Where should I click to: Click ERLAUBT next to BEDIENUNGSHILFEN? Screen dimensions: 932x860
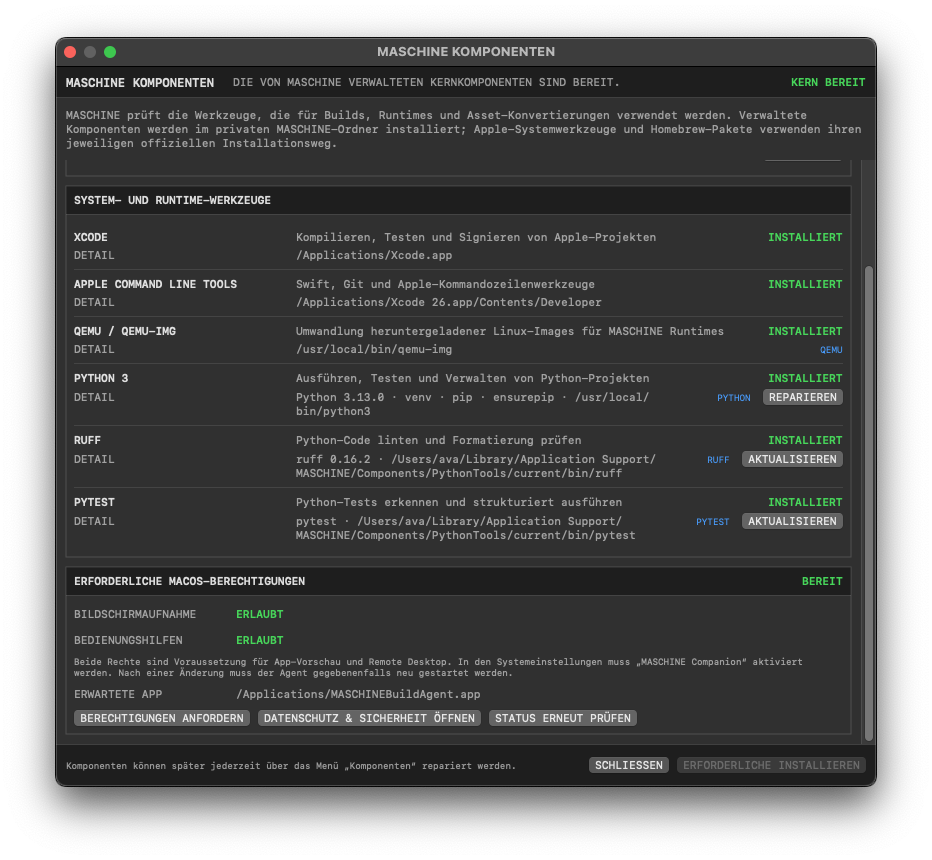pos(260,640)
